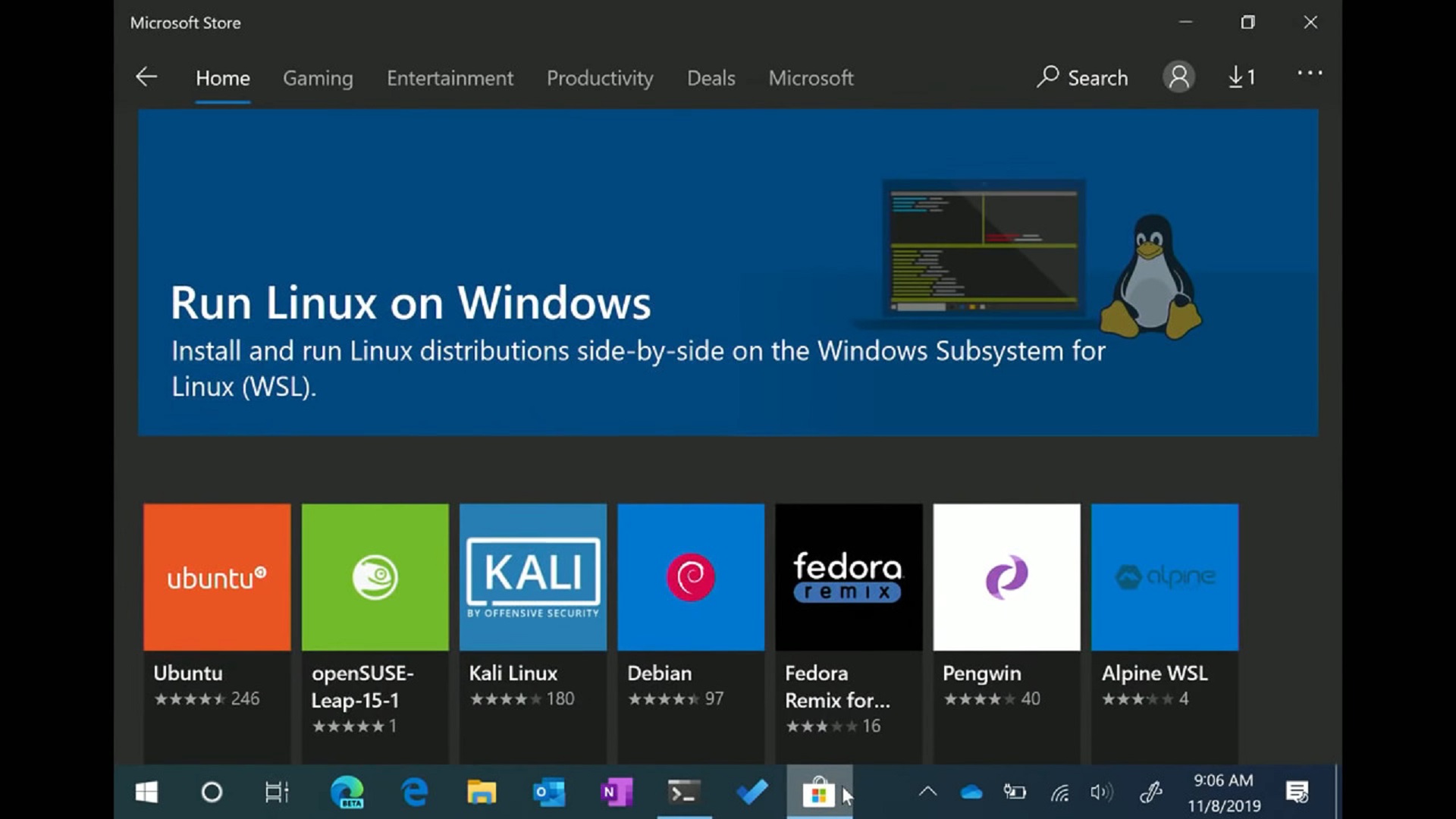
Task: Switch to the Microsoft tab
Action: coord(811,78)
